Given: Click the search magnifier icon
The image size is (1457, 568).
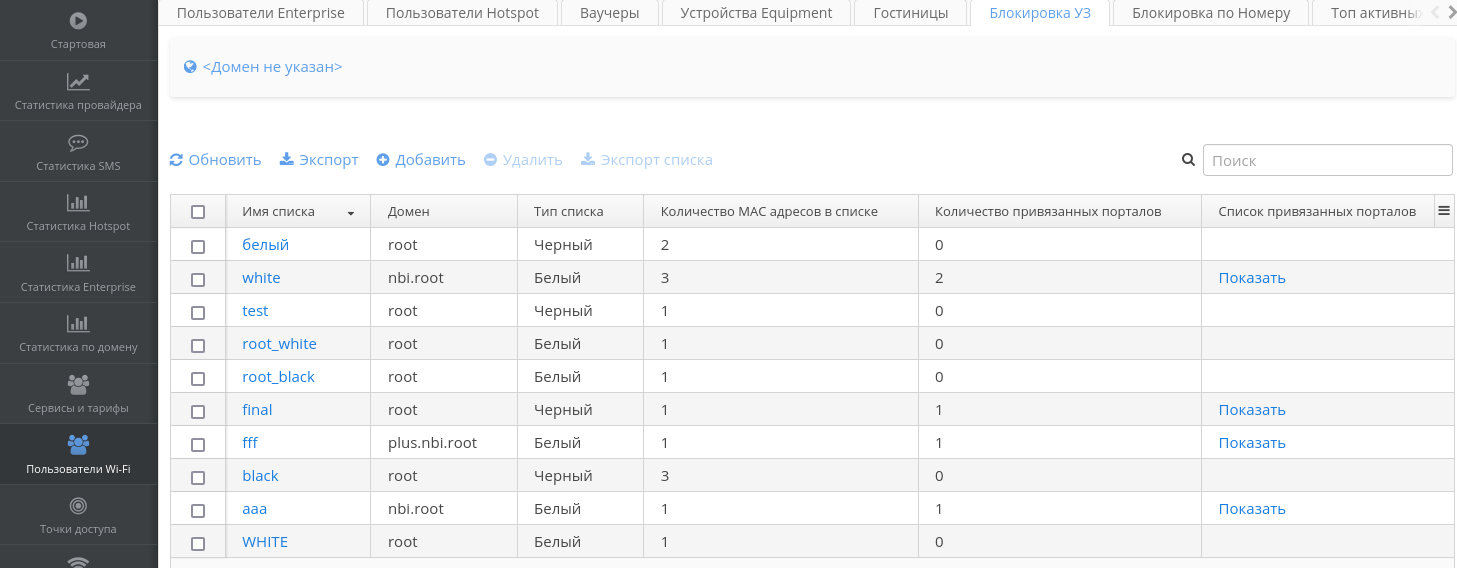Looking at the screenshot, I should coord(1188,160).
